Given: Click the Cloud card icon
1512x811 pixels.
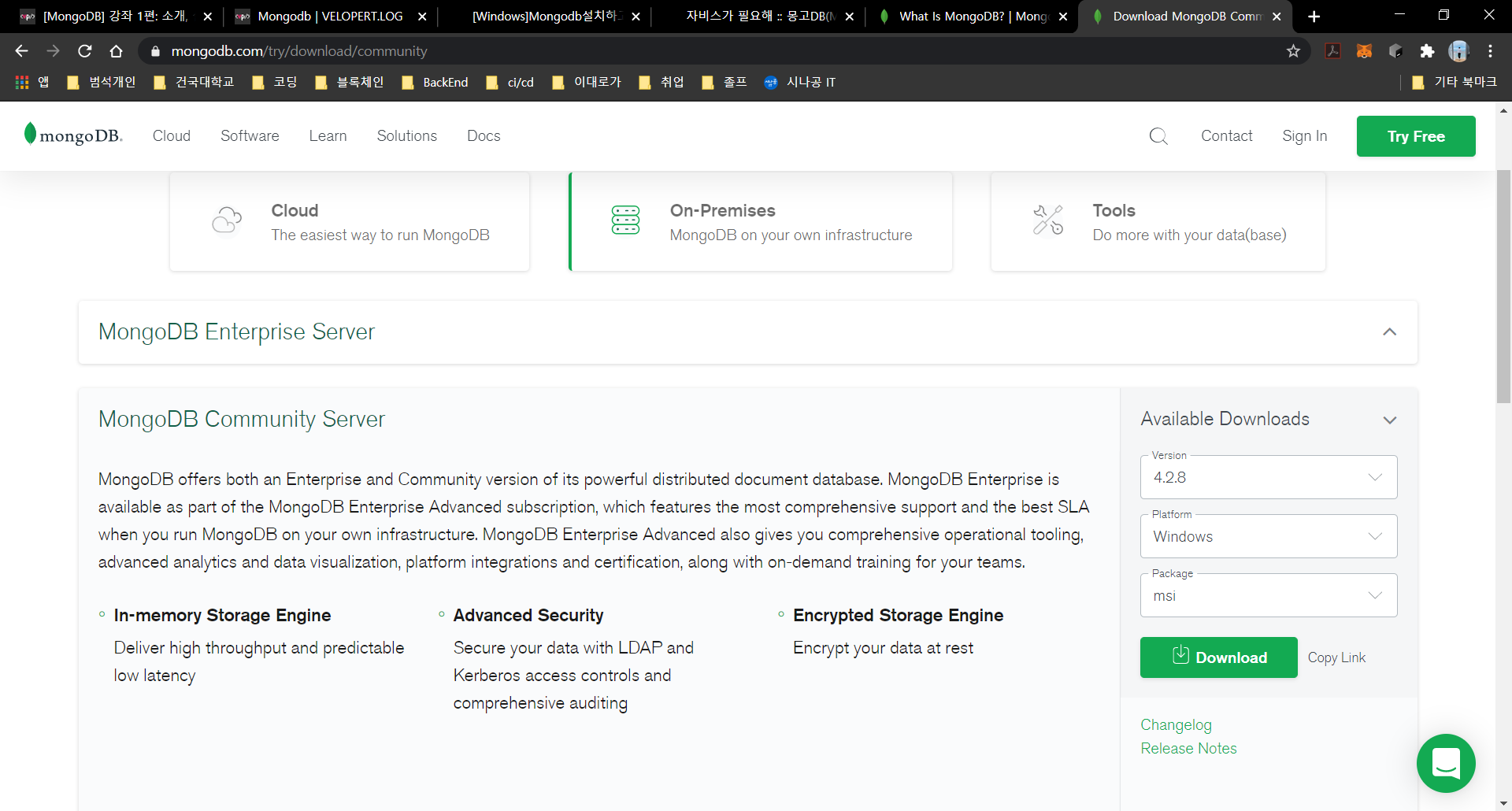Looking at the screenshot, I should coord(227,220).
